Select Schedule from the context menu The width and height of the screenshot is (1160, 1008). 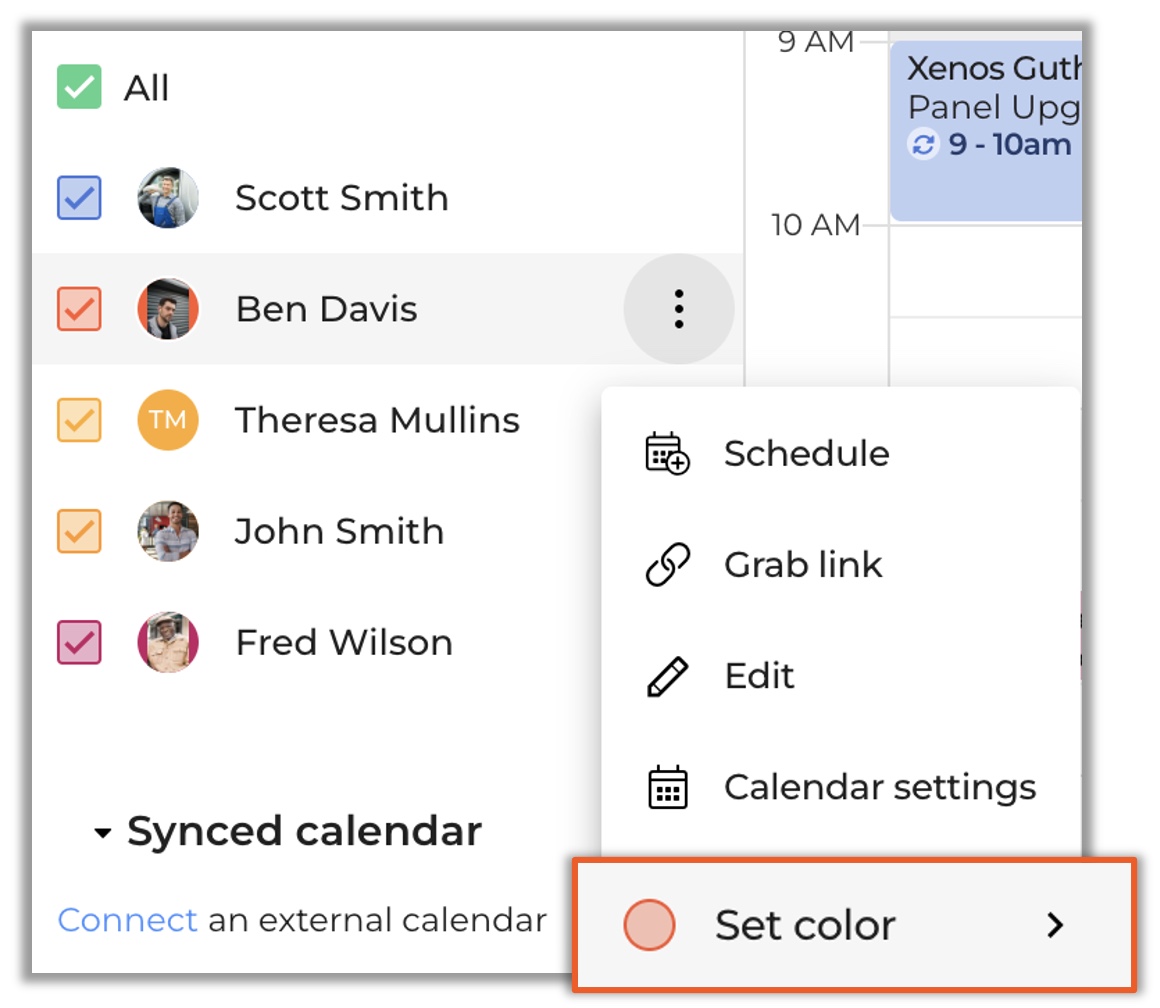(806, 453)
